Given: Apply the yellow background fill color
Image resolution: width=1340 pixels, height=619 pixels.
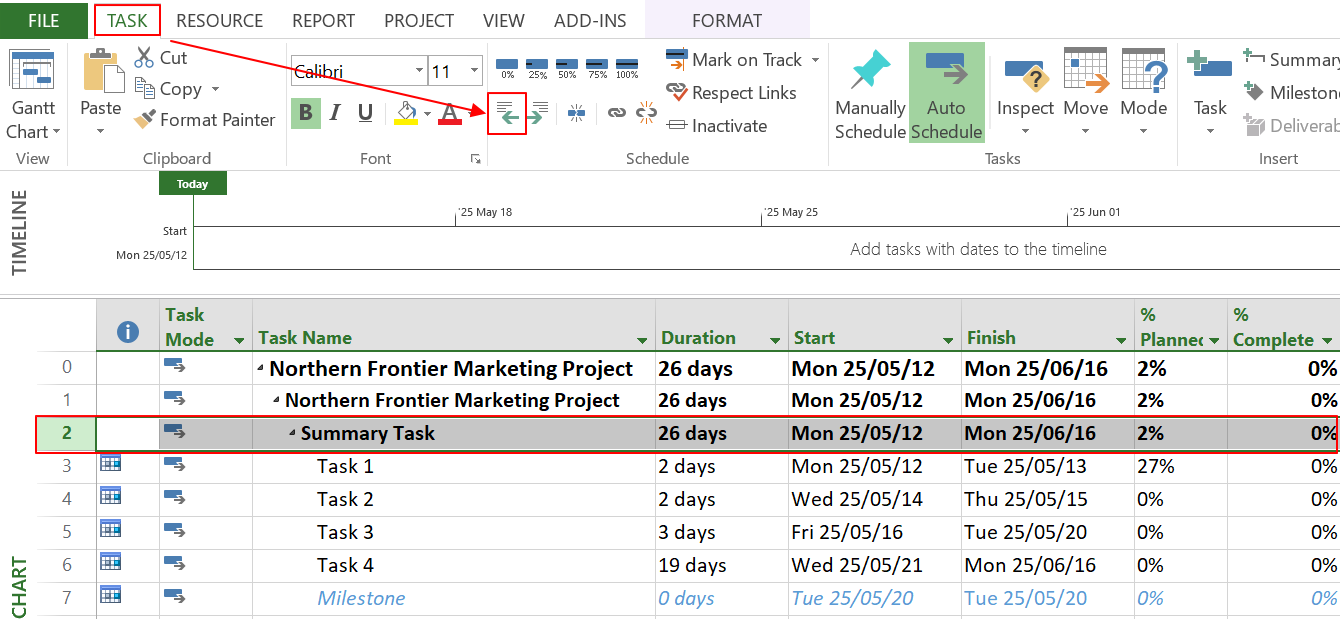Looking at the screenshot, I should pyautogui.click(x=405, y=112).
